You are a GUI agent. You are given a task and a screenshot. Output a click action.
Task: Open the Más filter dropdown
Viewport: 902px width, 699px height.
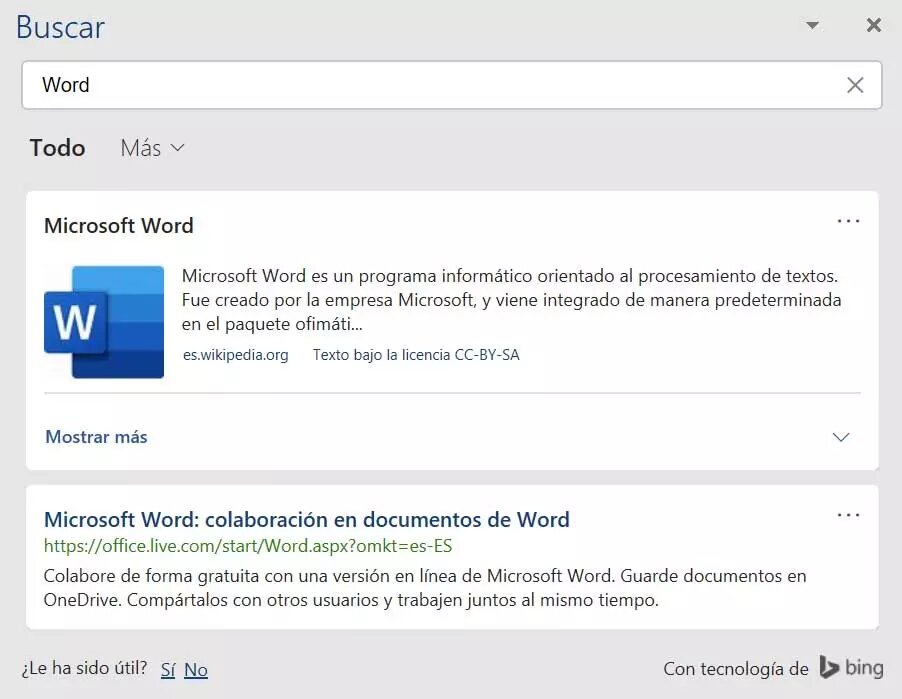[152, 148]
